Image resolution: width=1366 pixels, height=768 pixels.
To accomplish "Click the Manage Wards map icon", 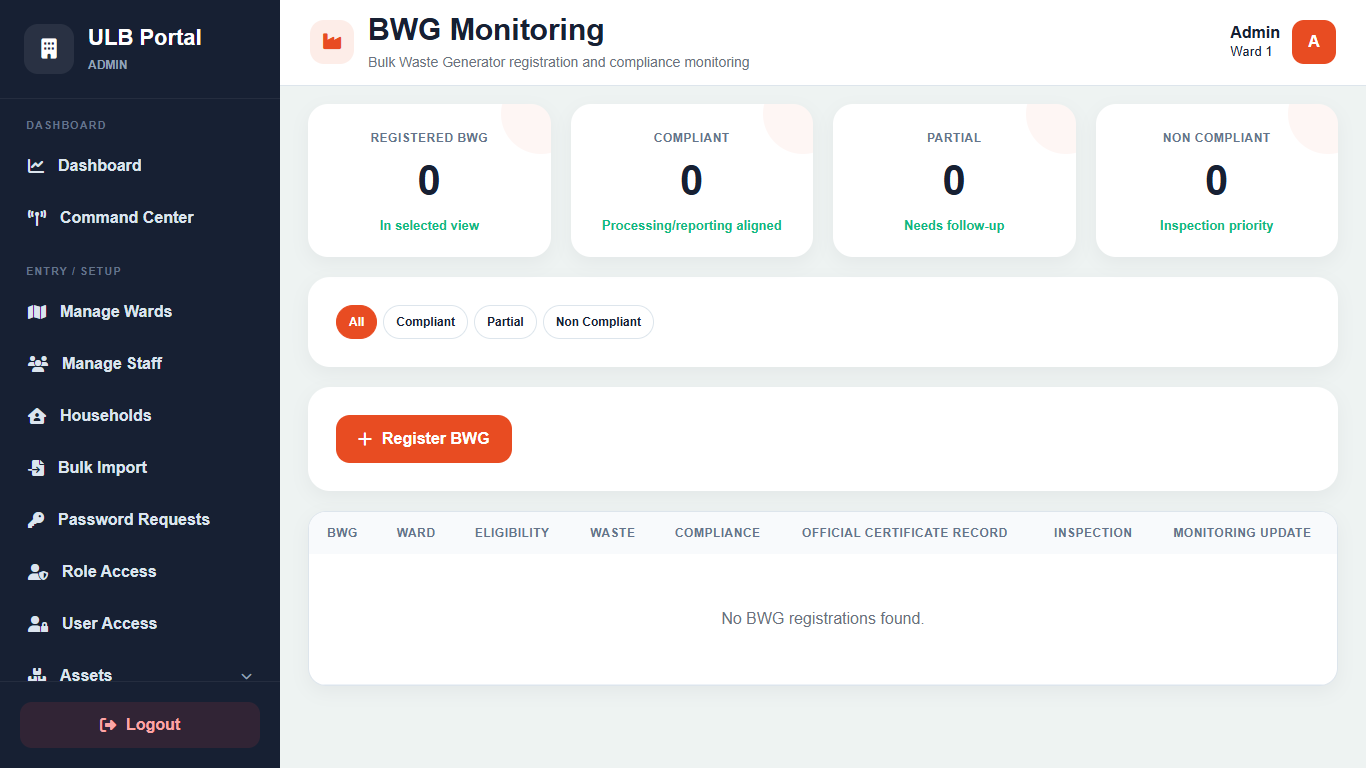I will click(37, 312).
